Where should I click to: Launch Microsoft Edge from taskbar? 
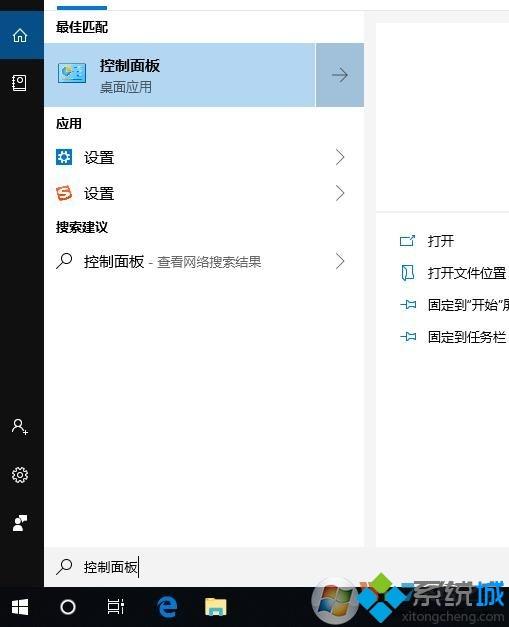click(167, 607)
